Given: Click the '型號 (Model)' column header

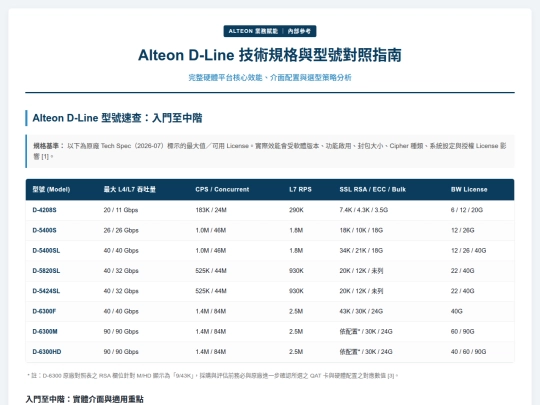Looking at the screenshot, I should (51, 189).
